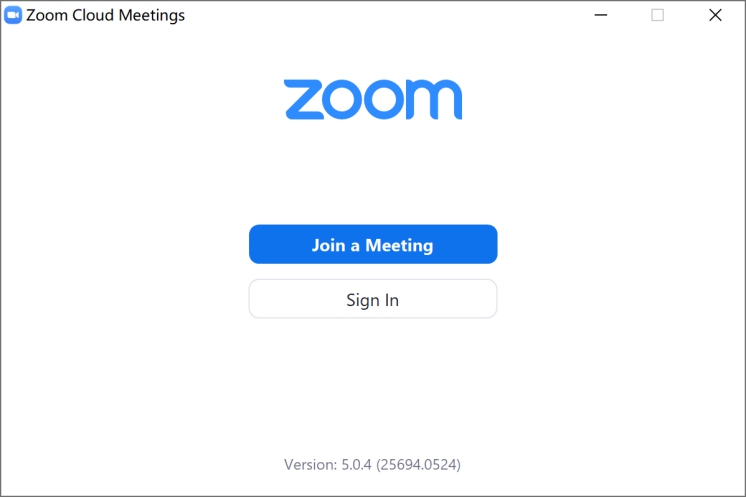746x498 pixels.
Task: Click the word 'Cloud' in the window title
Action: 93,15
